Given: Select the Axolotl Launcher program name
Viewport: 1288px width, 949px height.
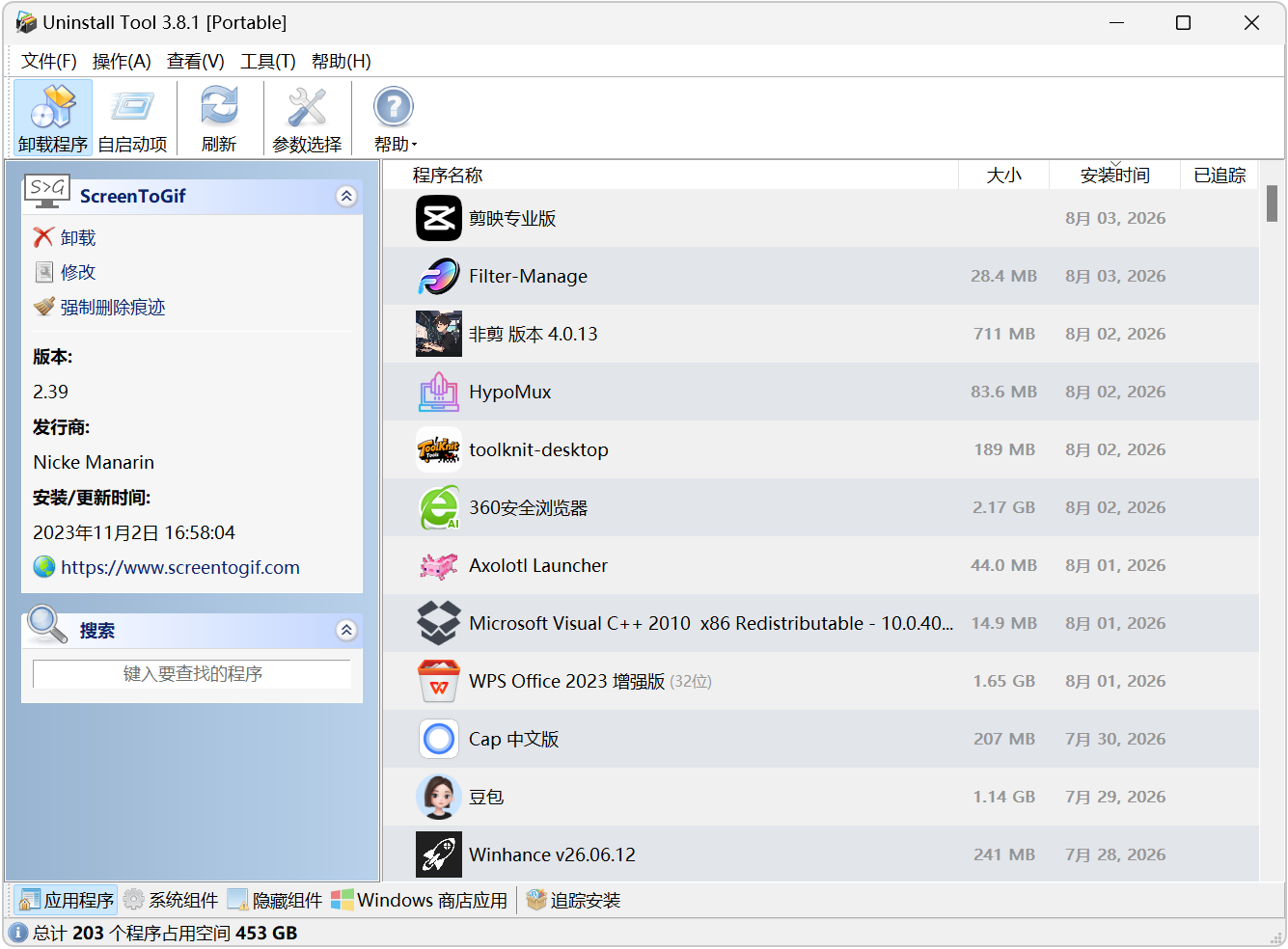Looking at the screenshot, I should (538, 566).
